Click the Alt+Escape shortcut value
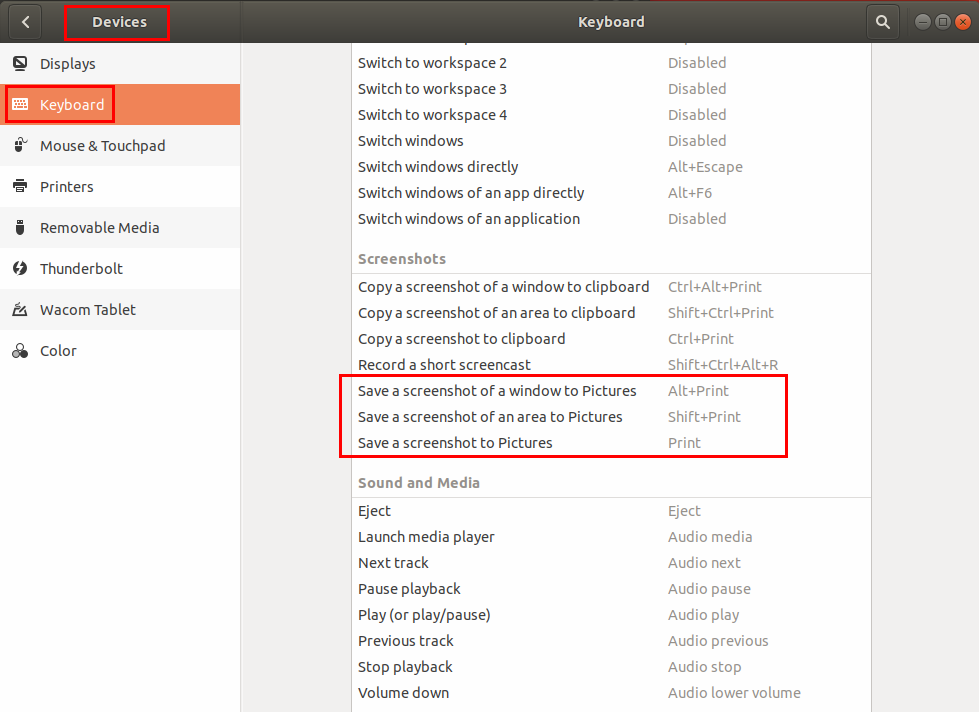 [x=706, y=167]
